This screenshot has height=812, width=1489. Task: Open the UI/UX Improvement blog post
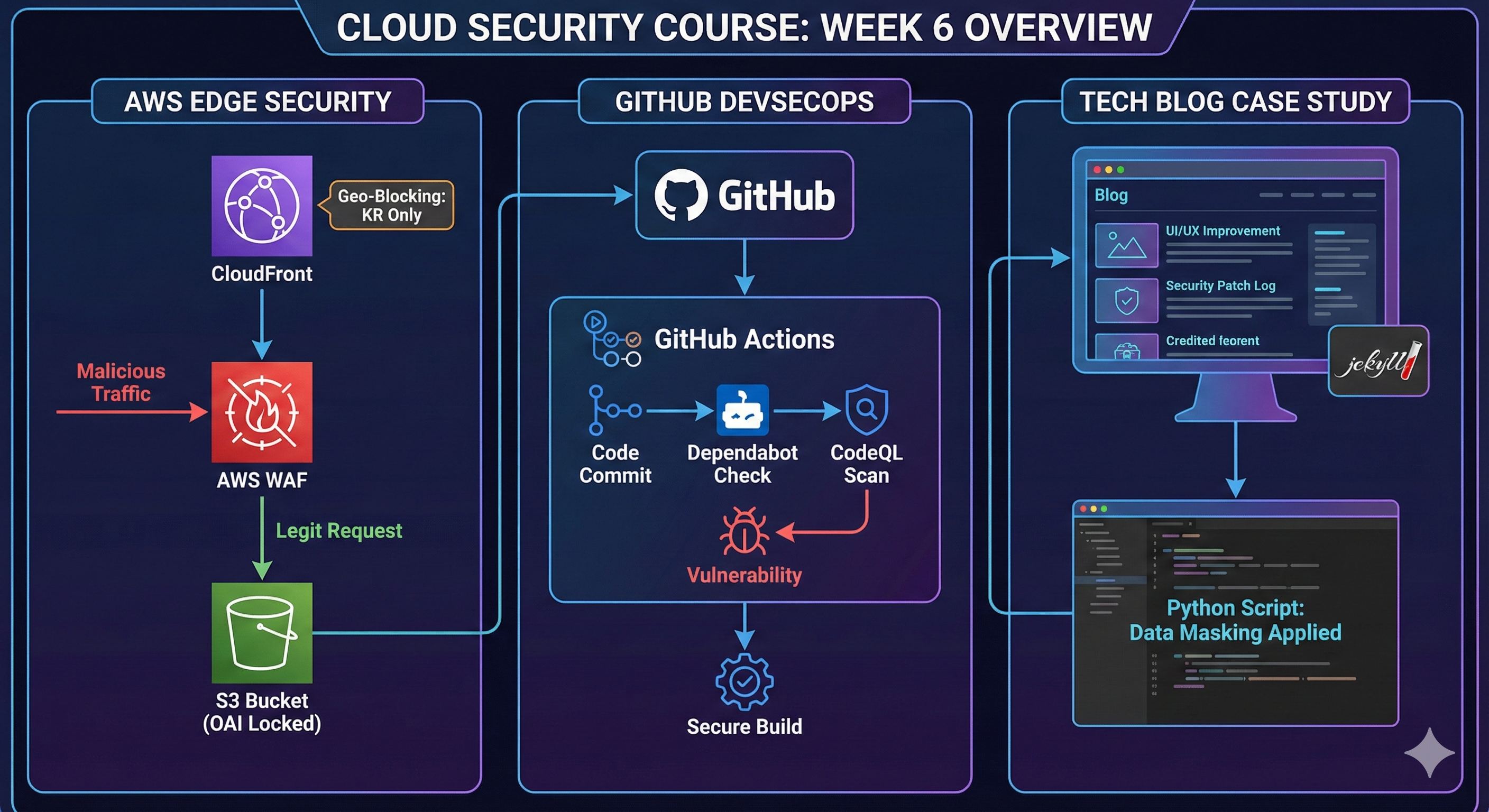tap(1222, 230)
